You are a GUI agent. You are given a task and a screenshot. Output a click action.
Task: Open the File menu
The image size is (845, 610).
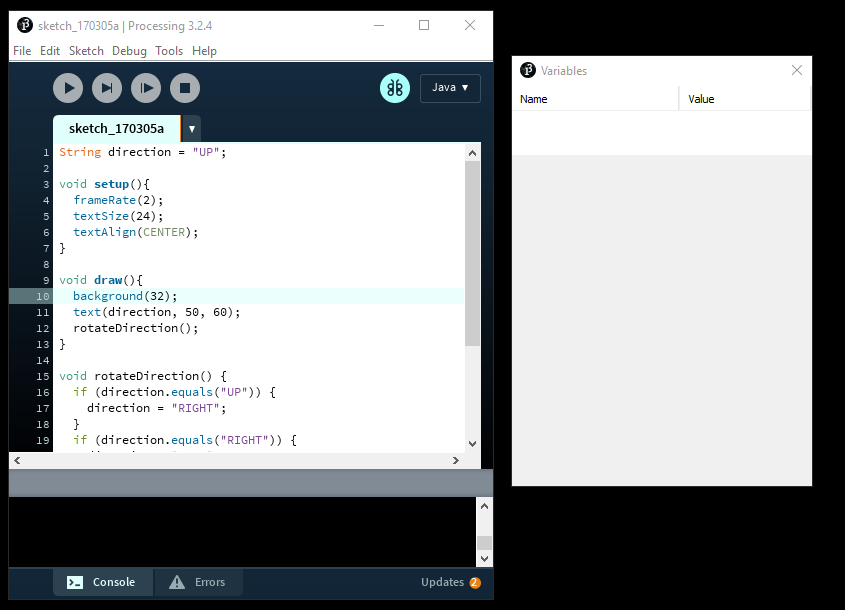point(22,51)
